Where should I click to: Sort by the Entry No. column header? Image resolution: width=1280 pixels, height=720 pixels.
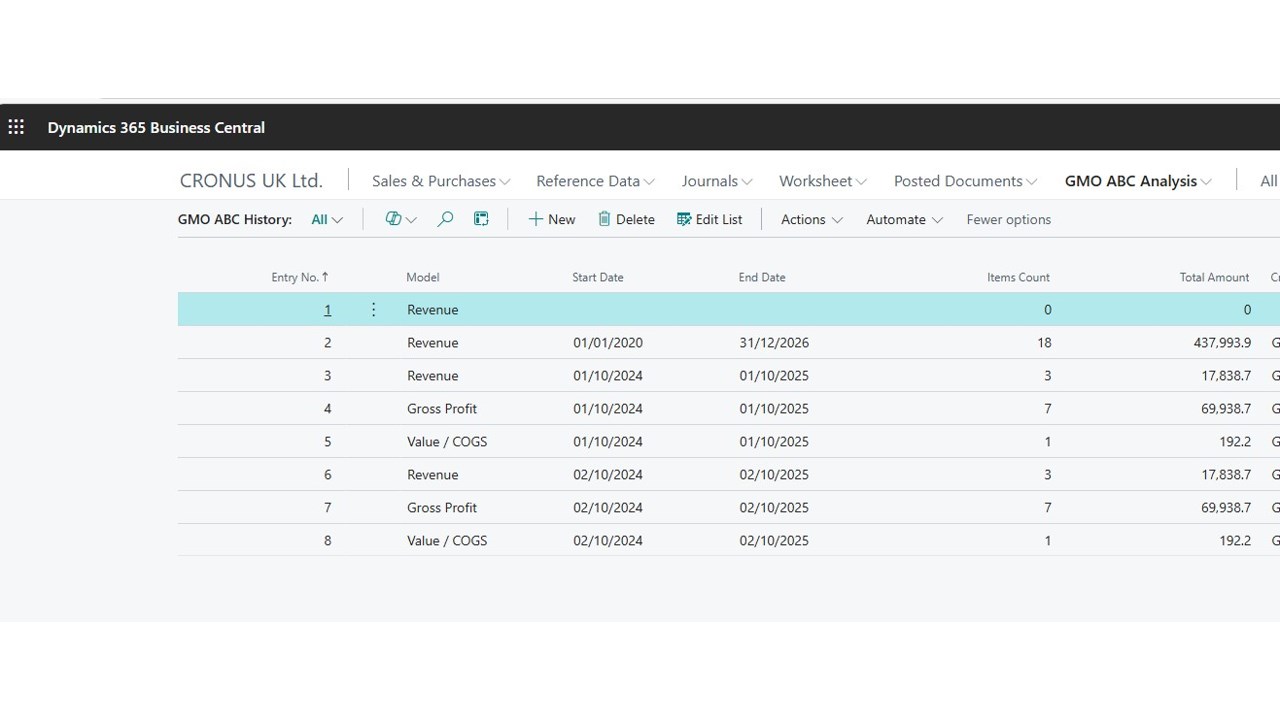click(300, 277)
